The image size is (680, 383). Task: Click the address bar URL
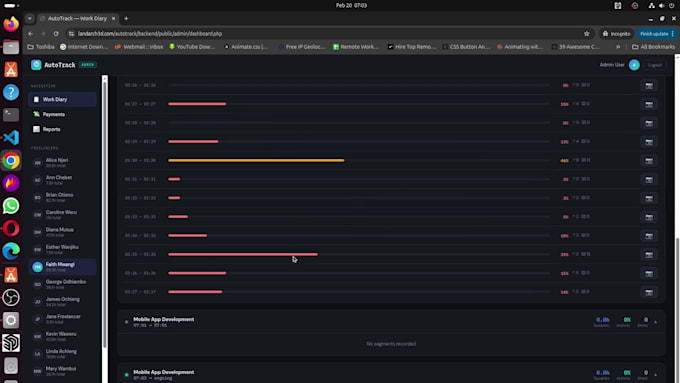(x=150, y=34)
